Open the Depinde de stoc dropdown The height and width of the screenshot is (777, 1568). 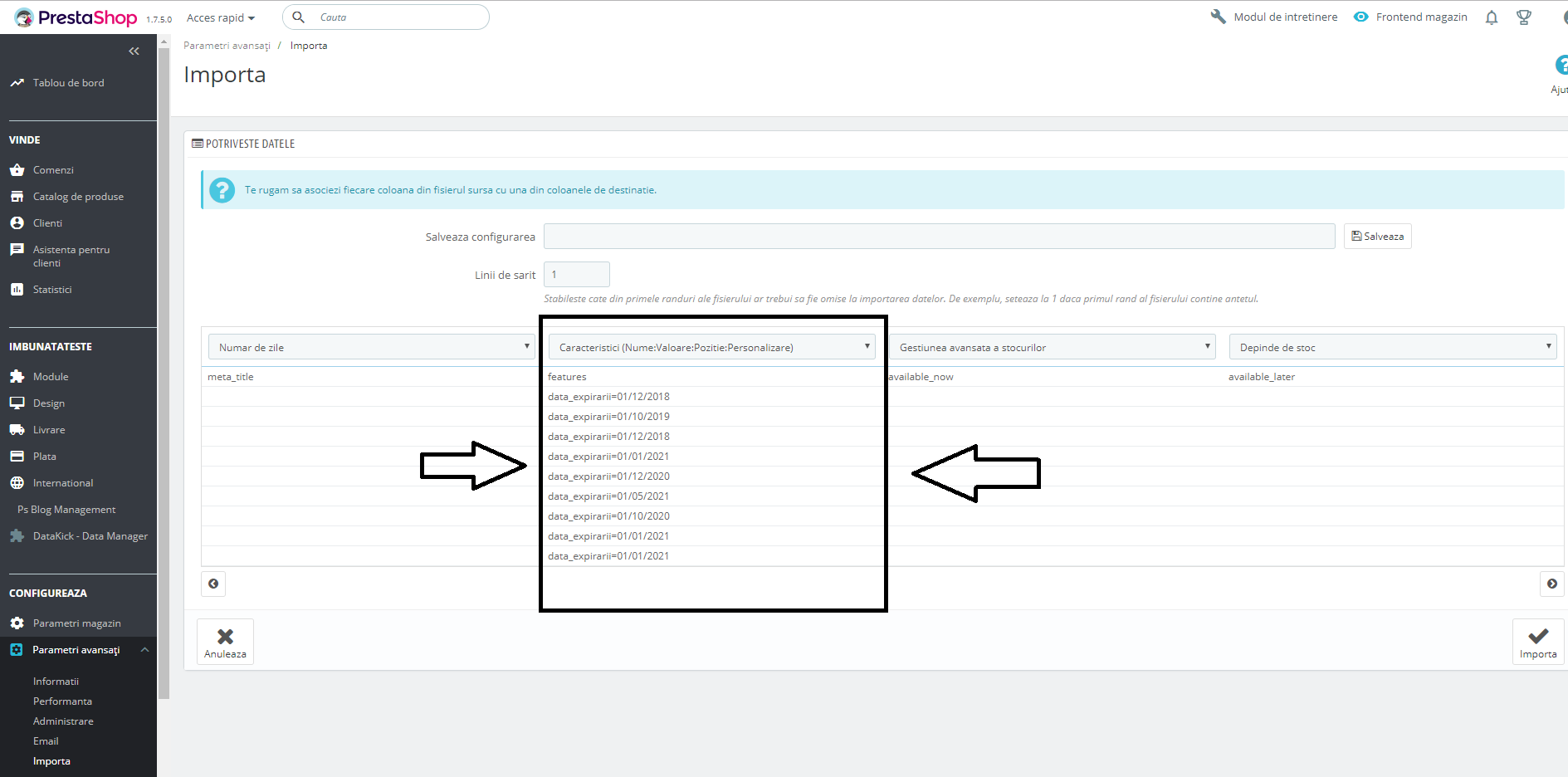[x=1392, y=347]
